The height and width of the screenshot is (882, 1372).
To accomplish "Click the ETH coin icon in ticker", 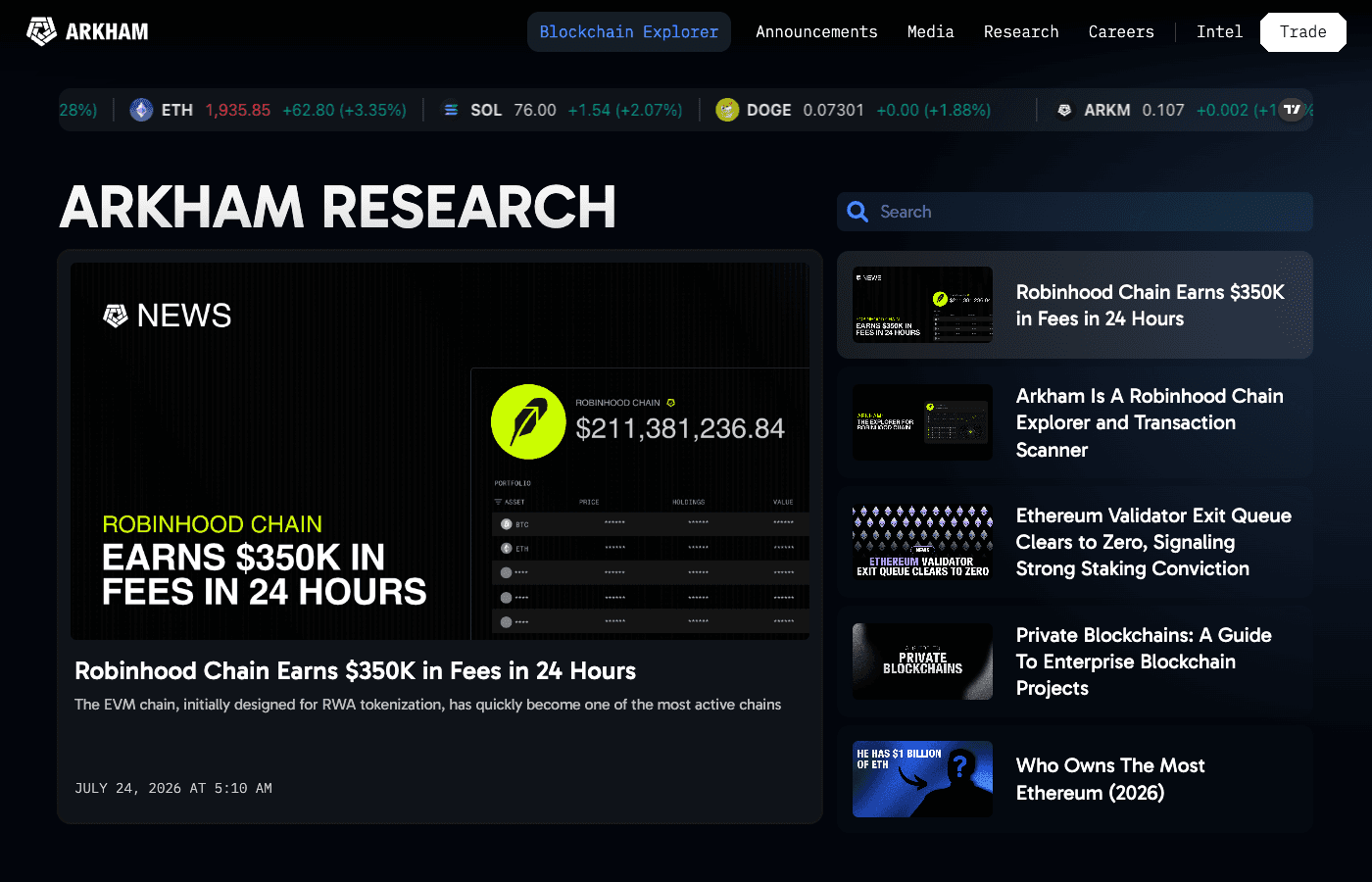I will [142, 110].
